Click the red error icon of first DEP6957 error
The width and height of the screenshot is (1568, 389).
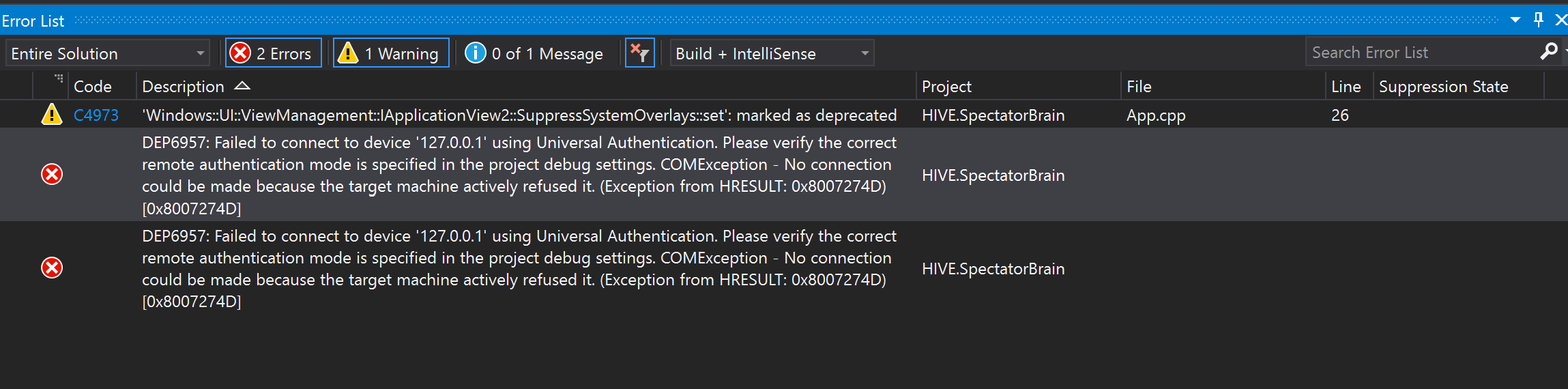click(x=52, y=175)
